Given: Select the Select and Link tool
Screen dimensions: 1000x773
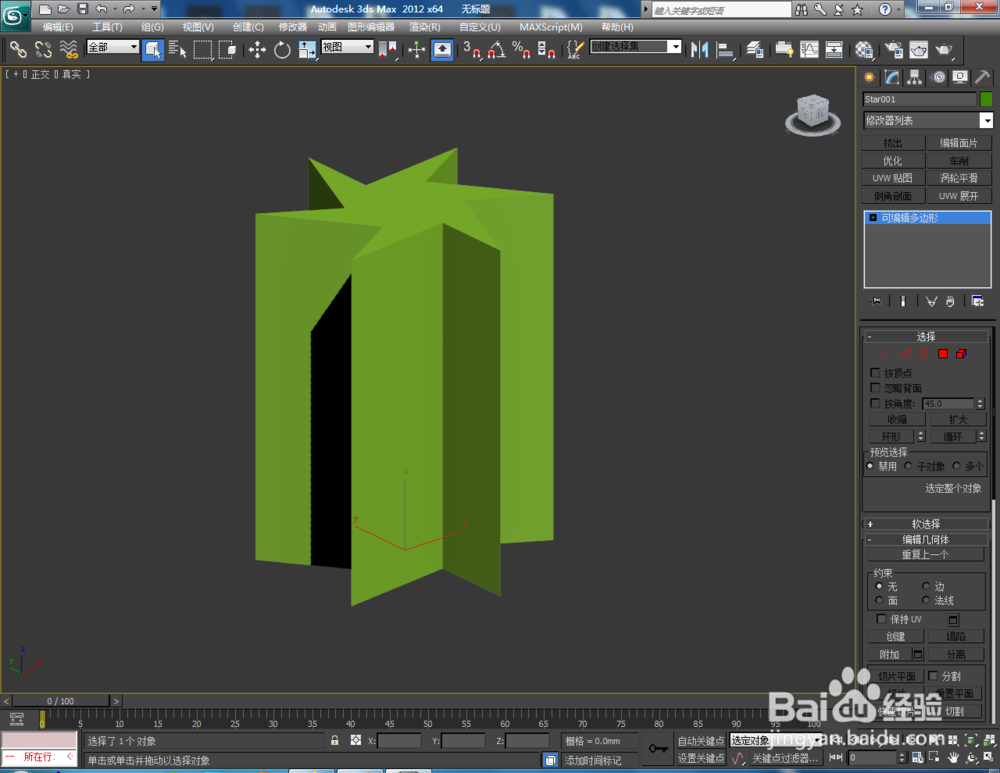Looking at the screenshot, I should click(x=18, y=49).
